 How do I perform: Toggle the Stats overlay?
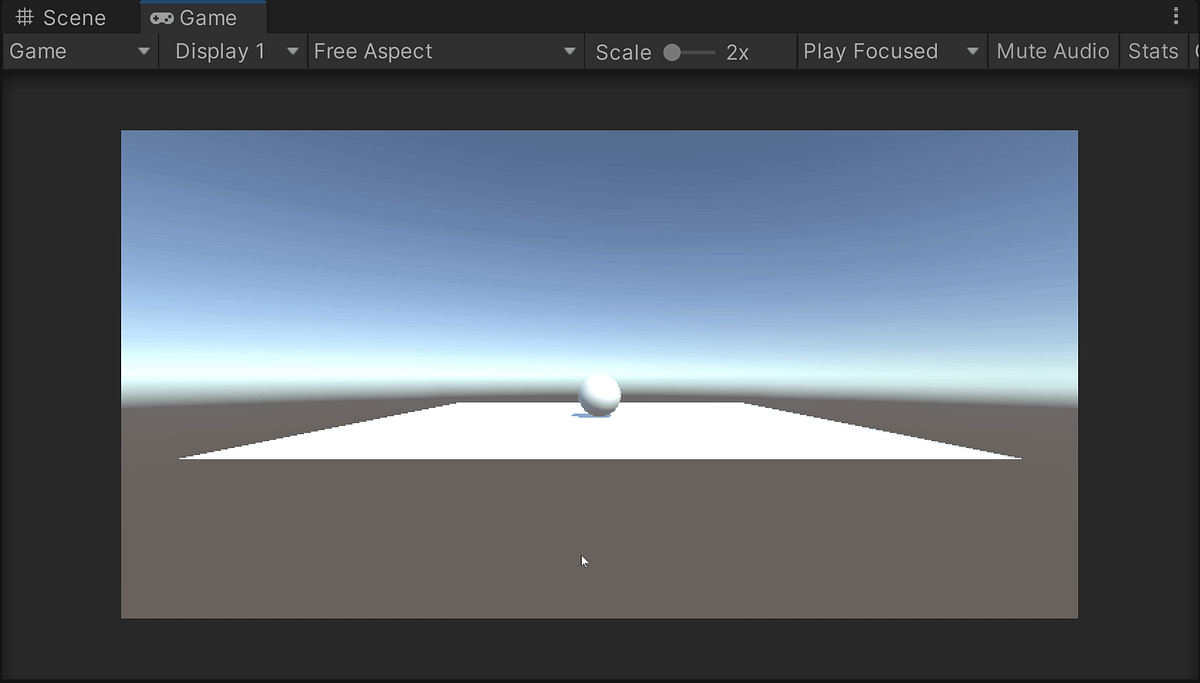click(x=1153, y=51)
